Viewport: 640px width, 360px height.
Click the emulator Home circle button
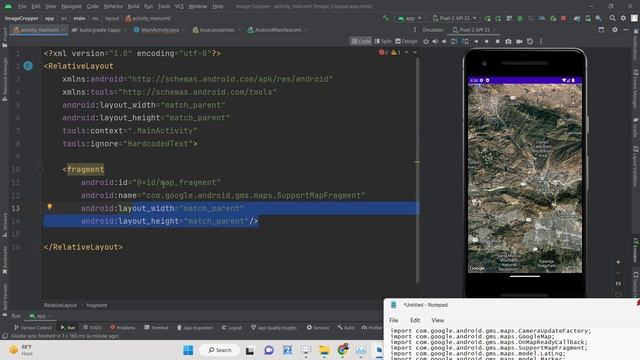(487, 41)
